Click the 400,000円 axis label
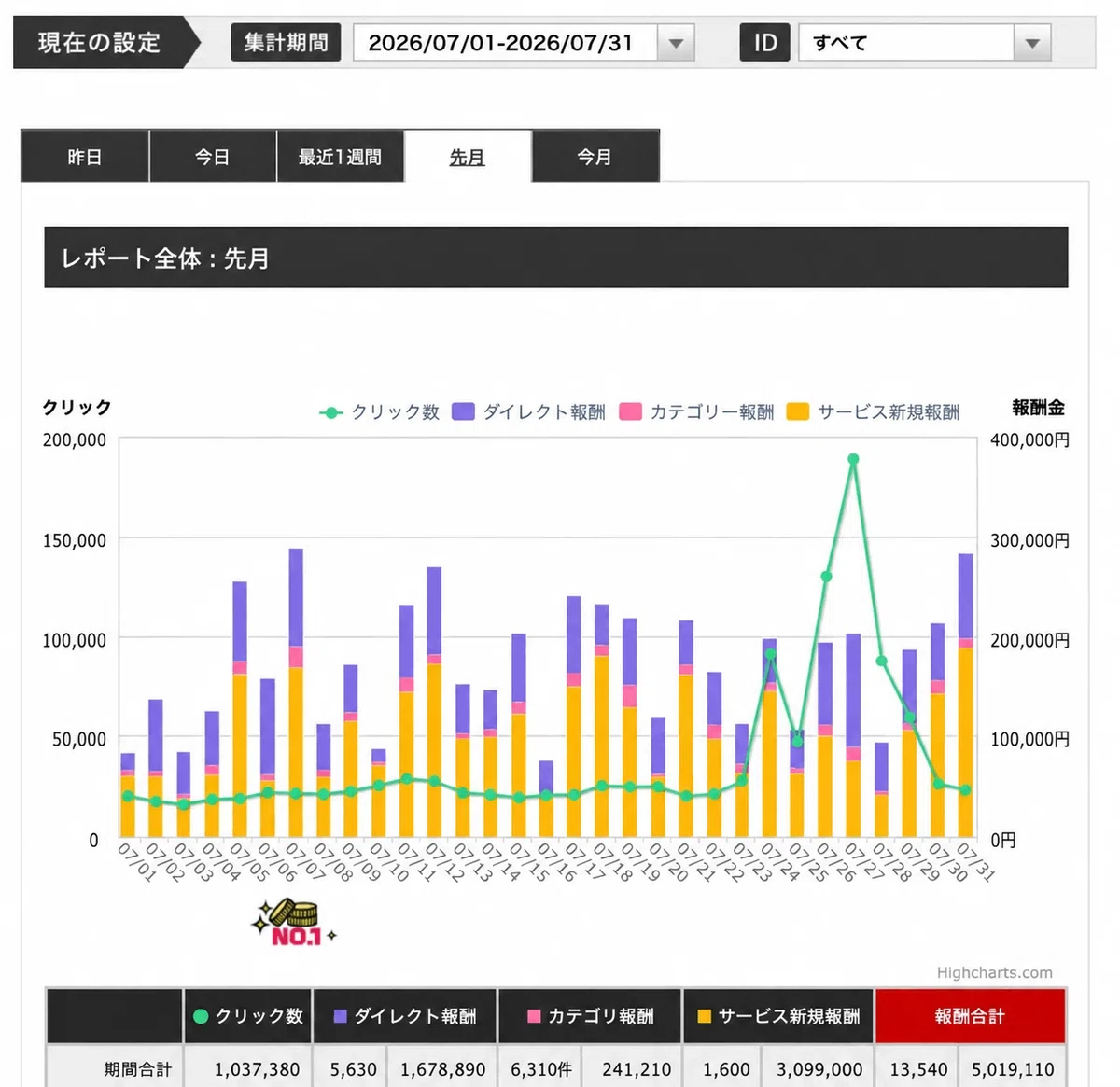1120x1087 pixels. click(x=1030, y=440)
